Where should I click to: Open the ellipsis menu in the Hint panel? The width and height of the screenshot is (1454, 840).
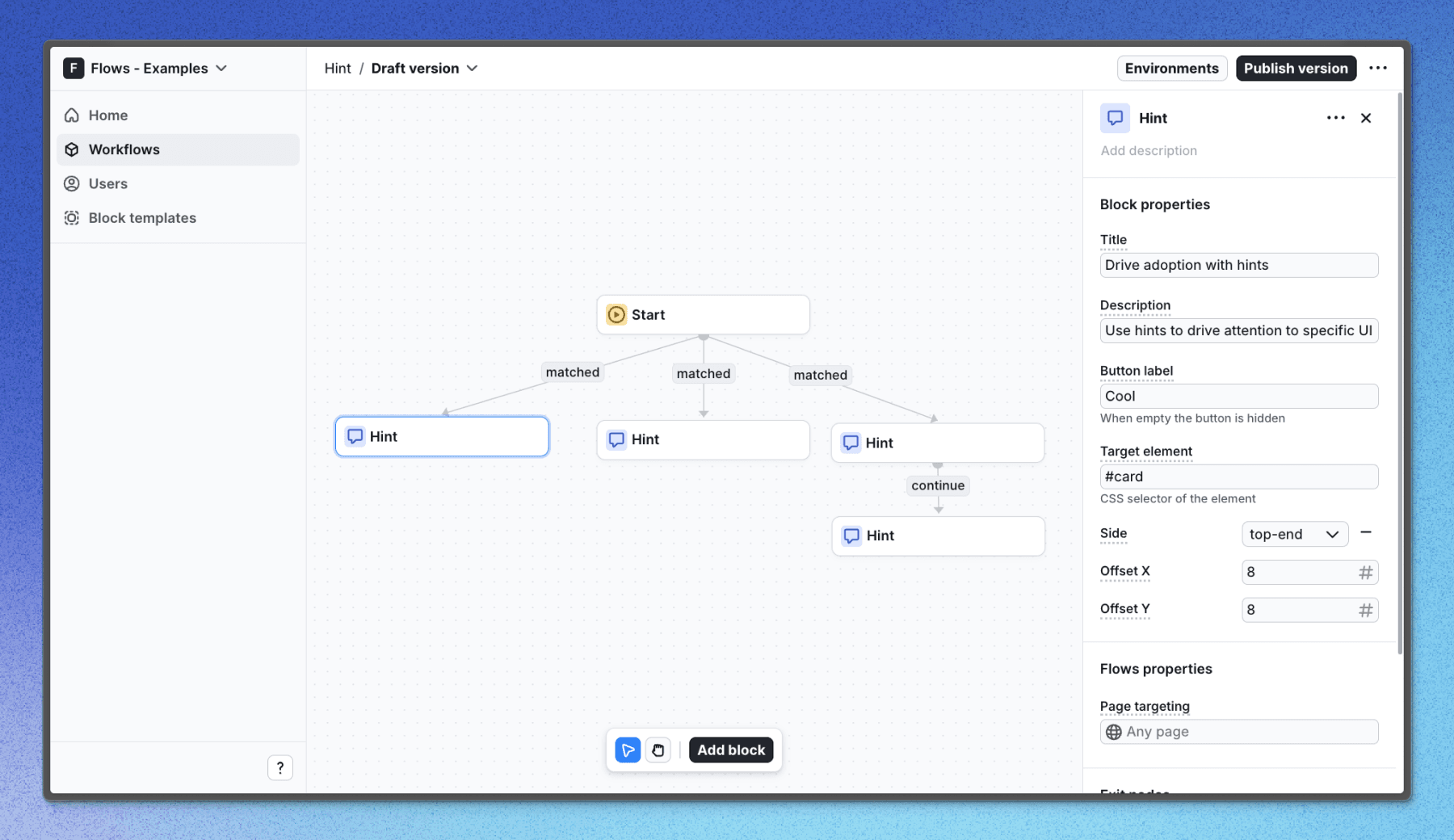pyautogui.click(x=1335, y=118)
